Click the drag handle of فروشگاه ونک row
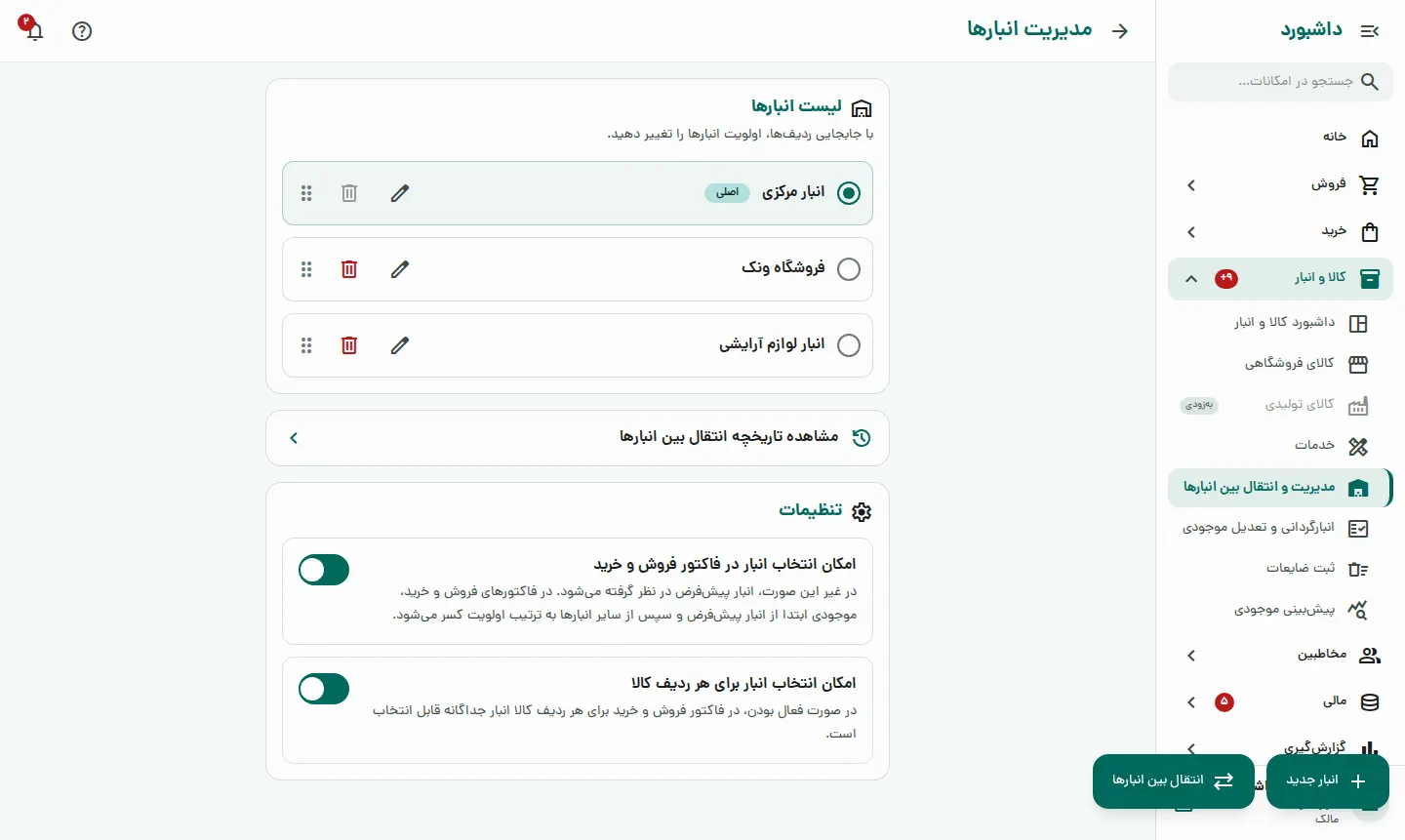This screenshot has width=1405, height=840. [x=306, y=269]
